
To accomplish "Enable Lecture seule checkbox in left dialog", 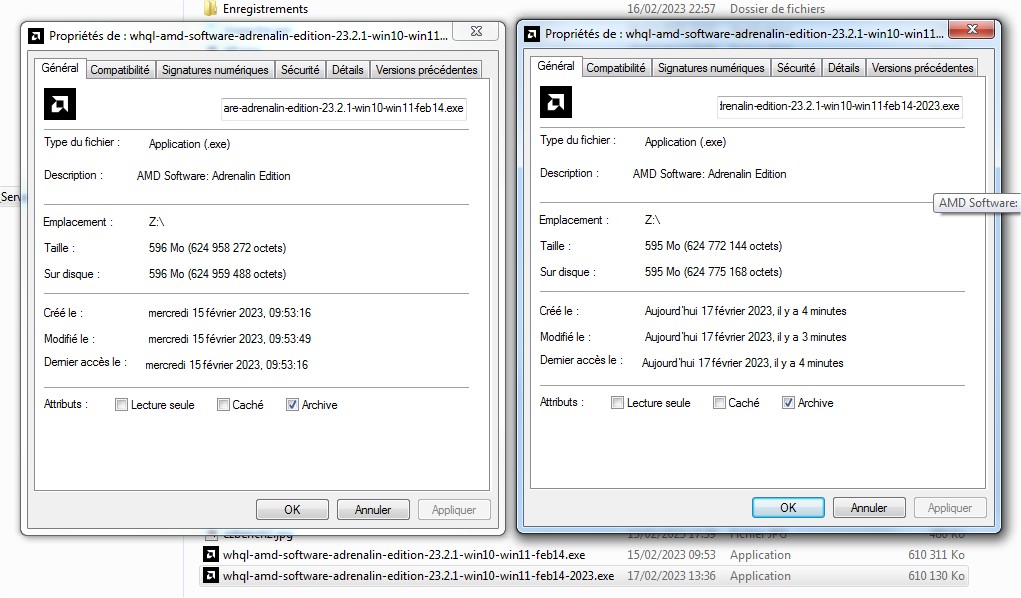I will pos(121,405).
